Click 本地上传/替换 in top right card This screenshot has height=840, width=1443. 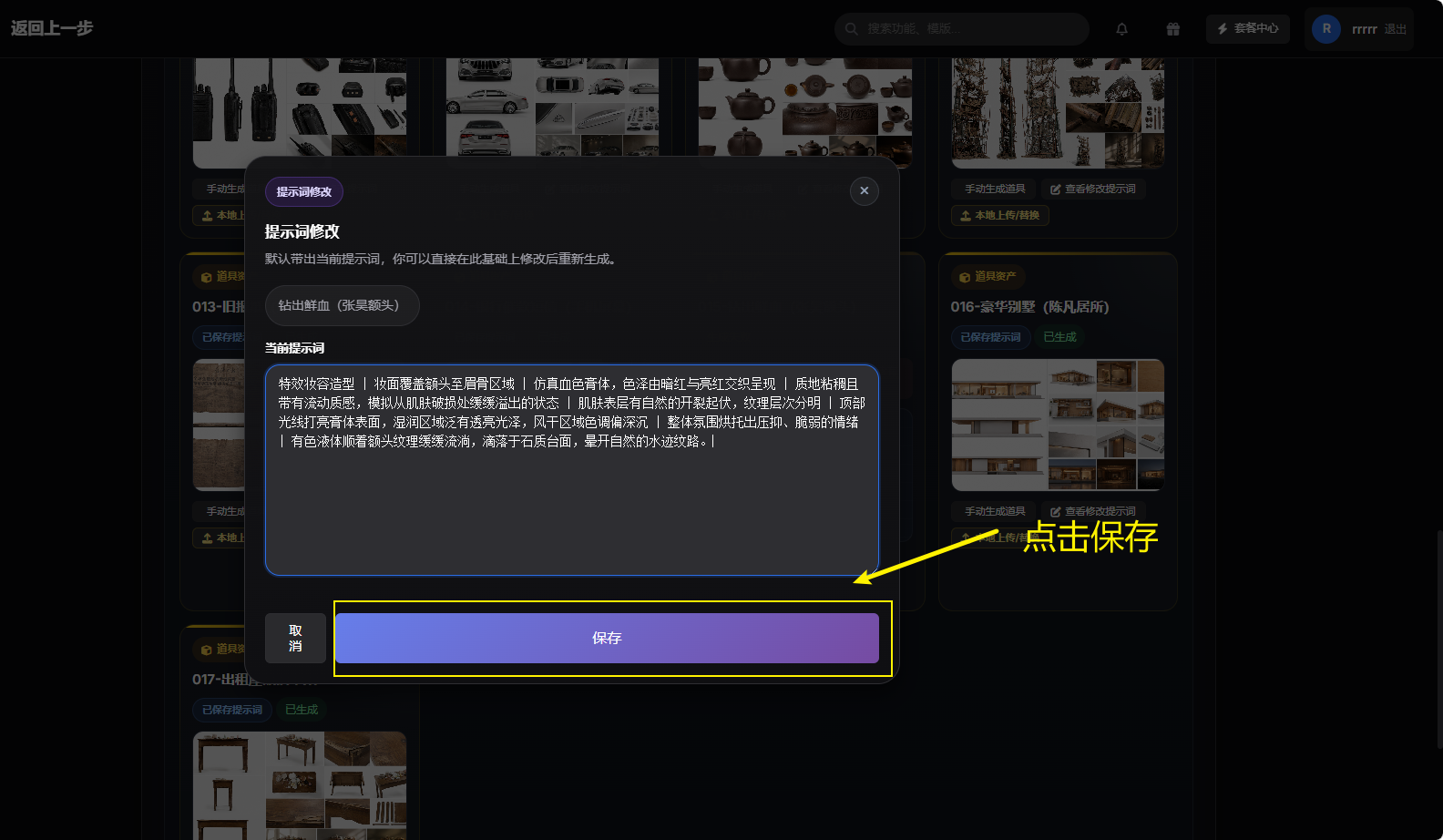(x=1000, y=216)
